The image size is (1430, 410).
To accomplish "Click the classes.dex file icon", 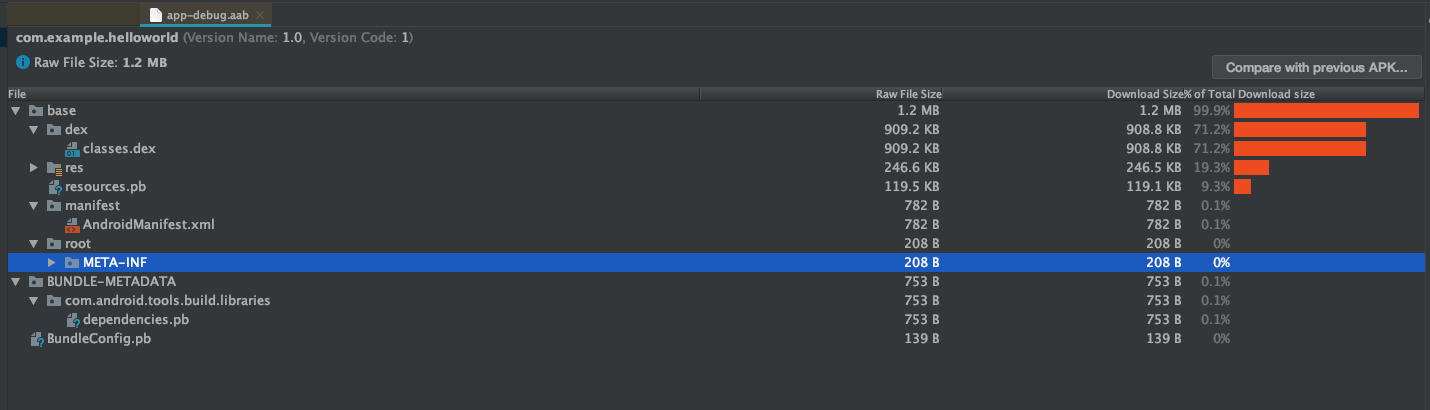I will 72,149.
